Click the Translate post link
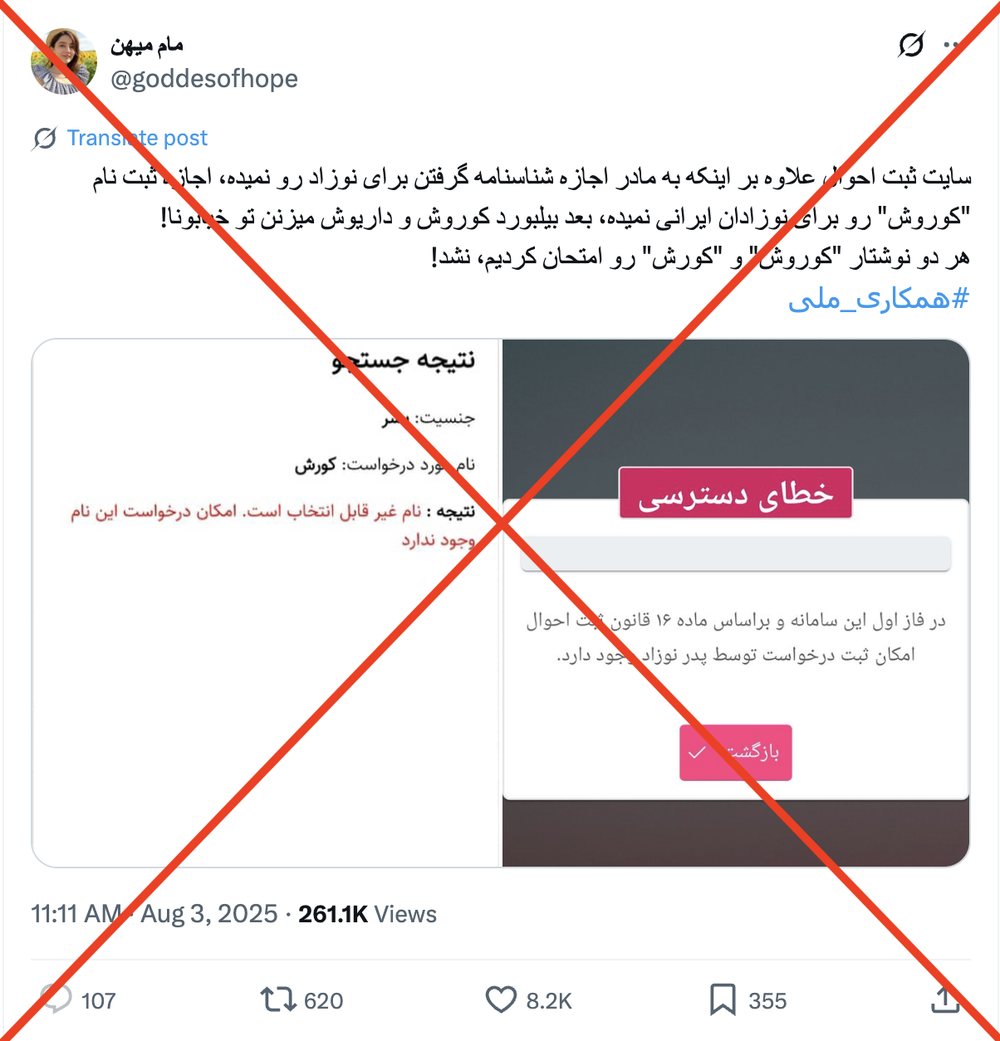This screenshot has height=1041, width=1000. [137, 137]
